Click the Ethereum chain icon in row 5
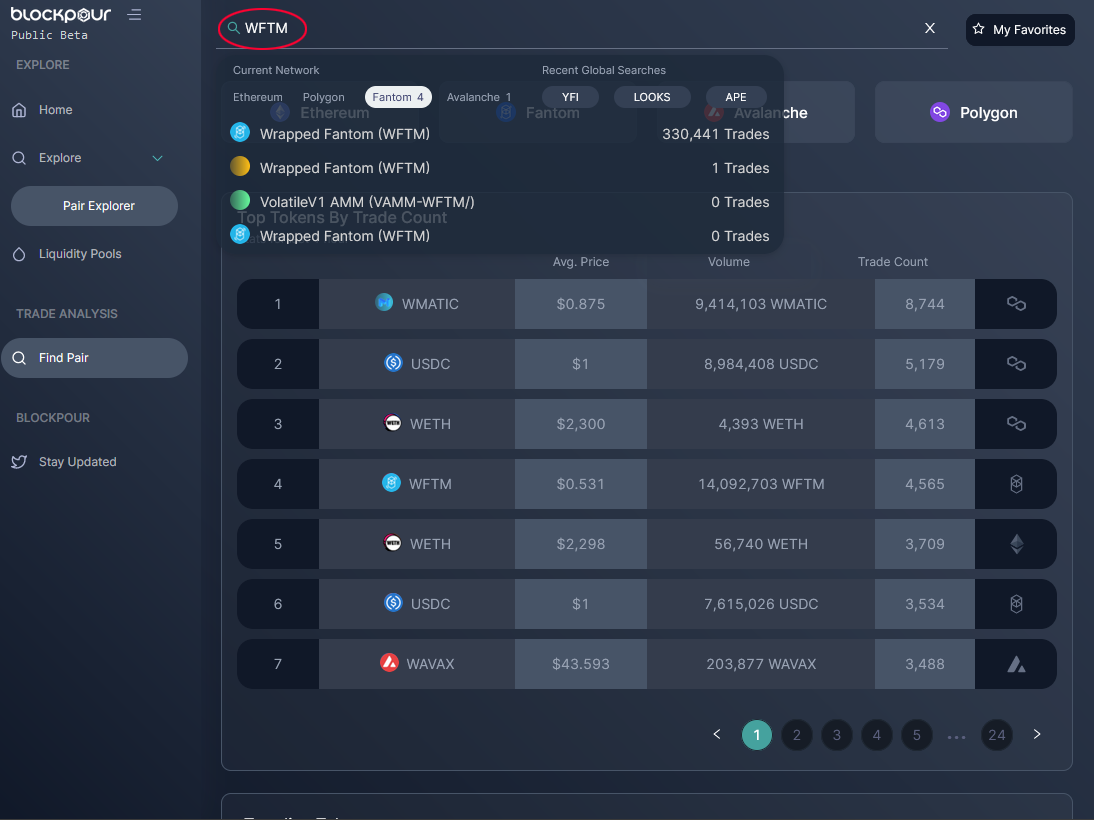 (1017, 544)
